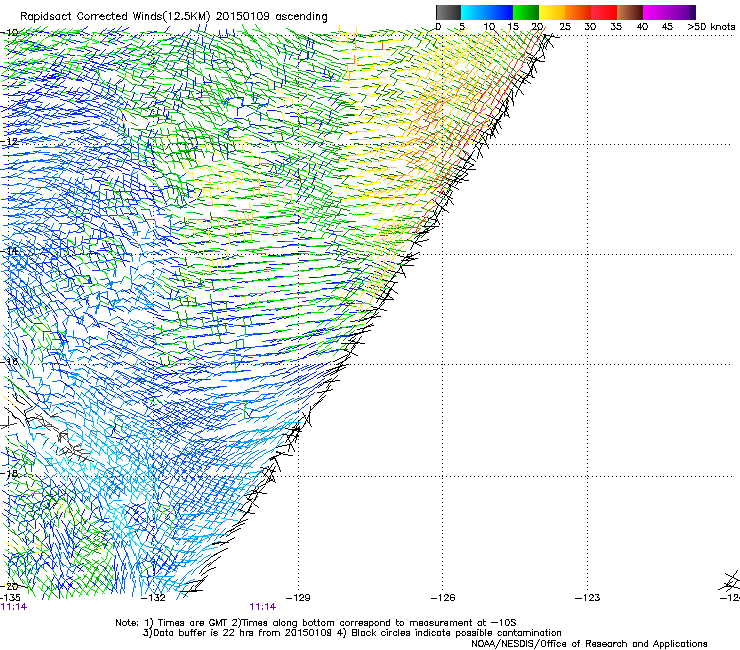Image resolution: width=740 pixels, height=650 pixels.
Task: Select the red 30-35 knots legend swatch
Action: click(604, 12)
